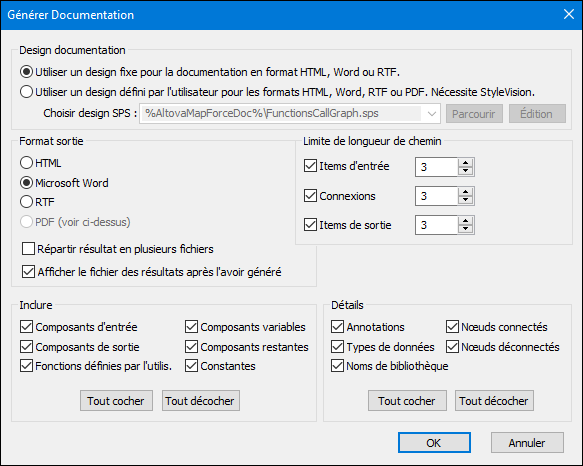Uncheck Nœuds déconnectés in Détails
The image size is (583, 466).
452,347
